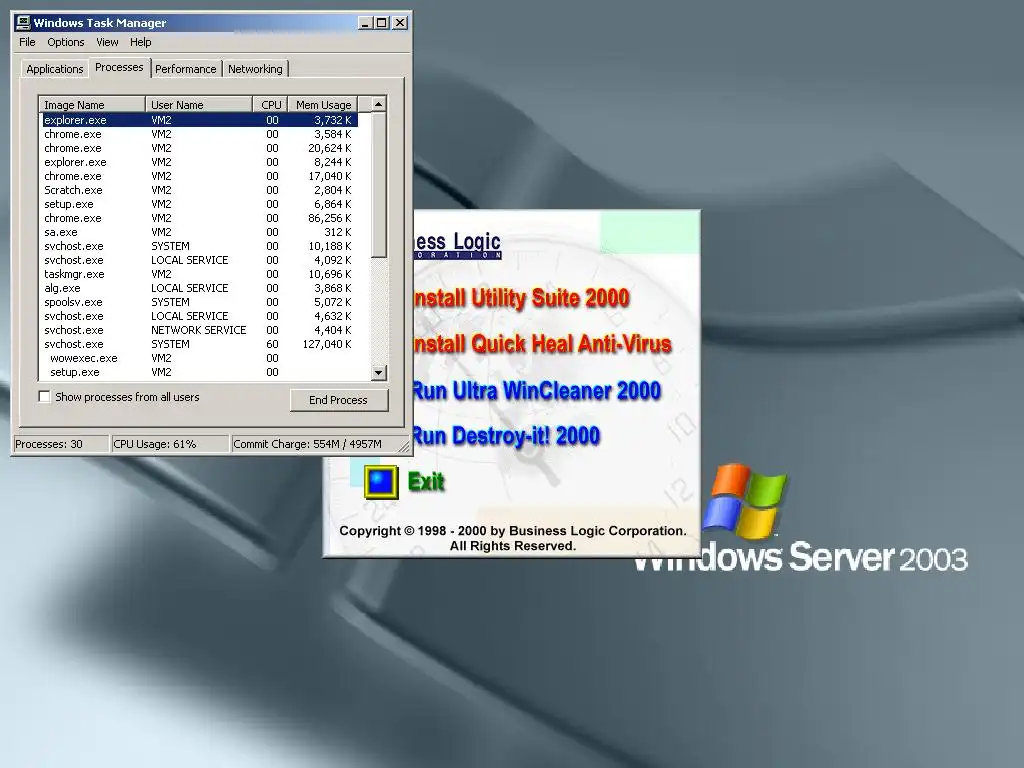Select chrome.exe row using 20,624 K

[x=199, y=148]
